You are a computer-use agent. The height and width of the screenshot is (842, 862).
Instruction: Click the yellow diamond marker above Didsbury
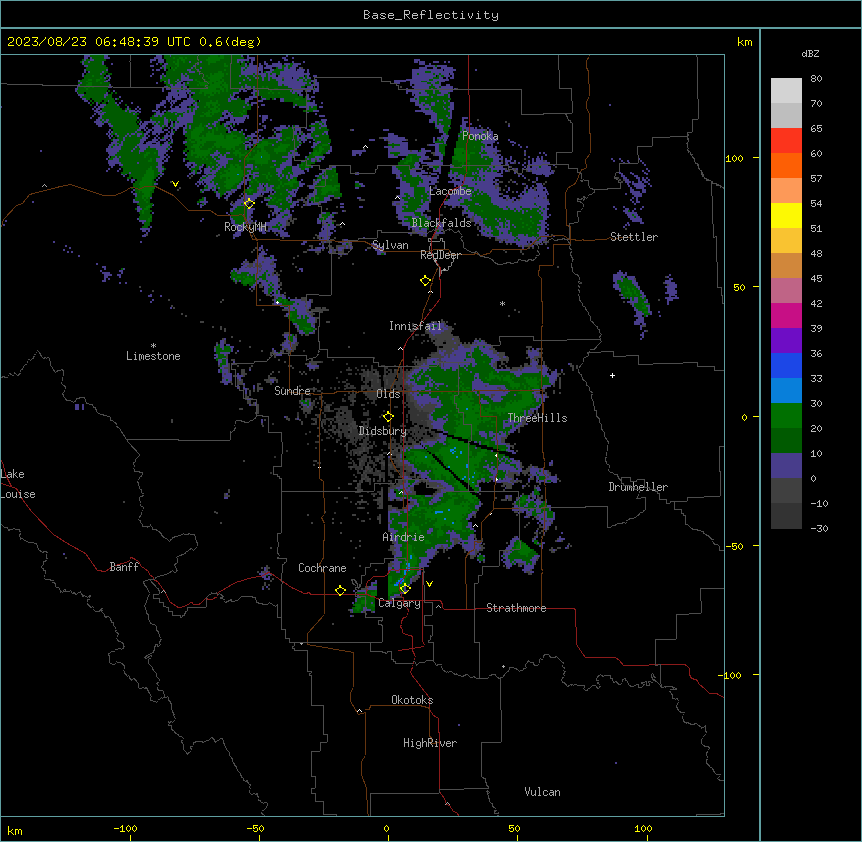coord(388,417)
